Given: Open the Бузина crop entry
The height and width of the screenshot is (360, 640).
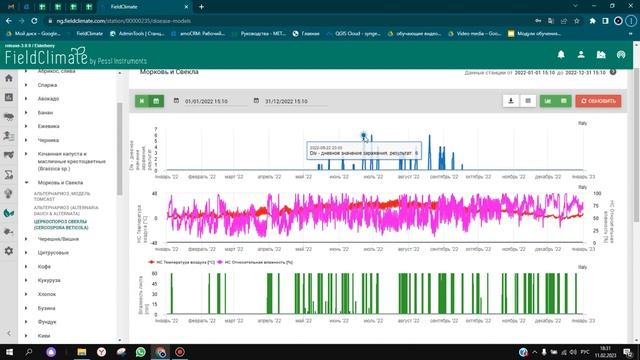Looking at the screenshot, I should (x=46, y=308).
